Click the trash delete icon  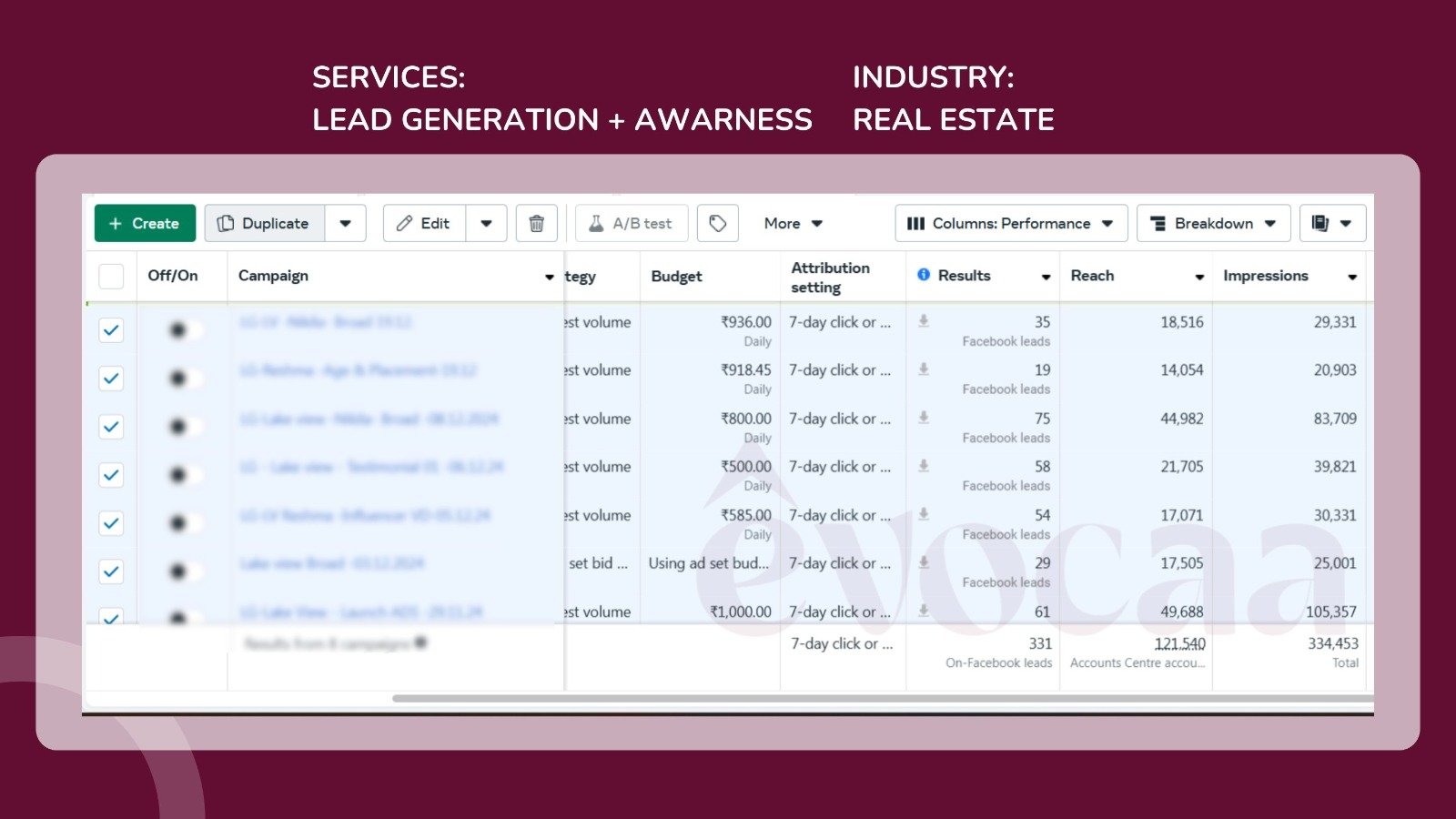point(536,224)
